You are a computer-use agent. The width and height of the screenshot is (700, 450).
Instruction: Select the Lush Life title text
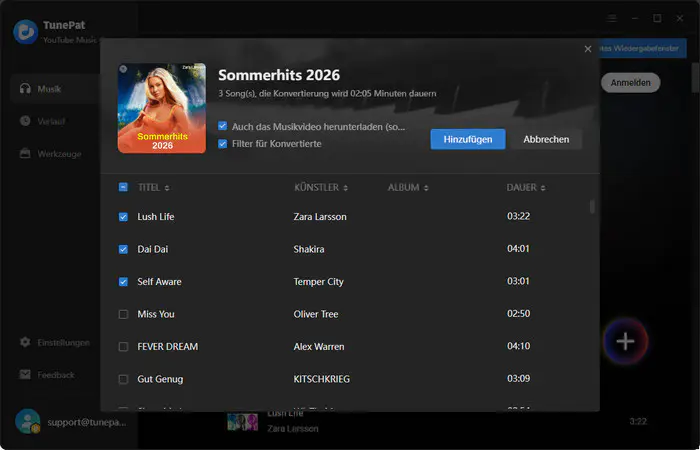(156, 217)
